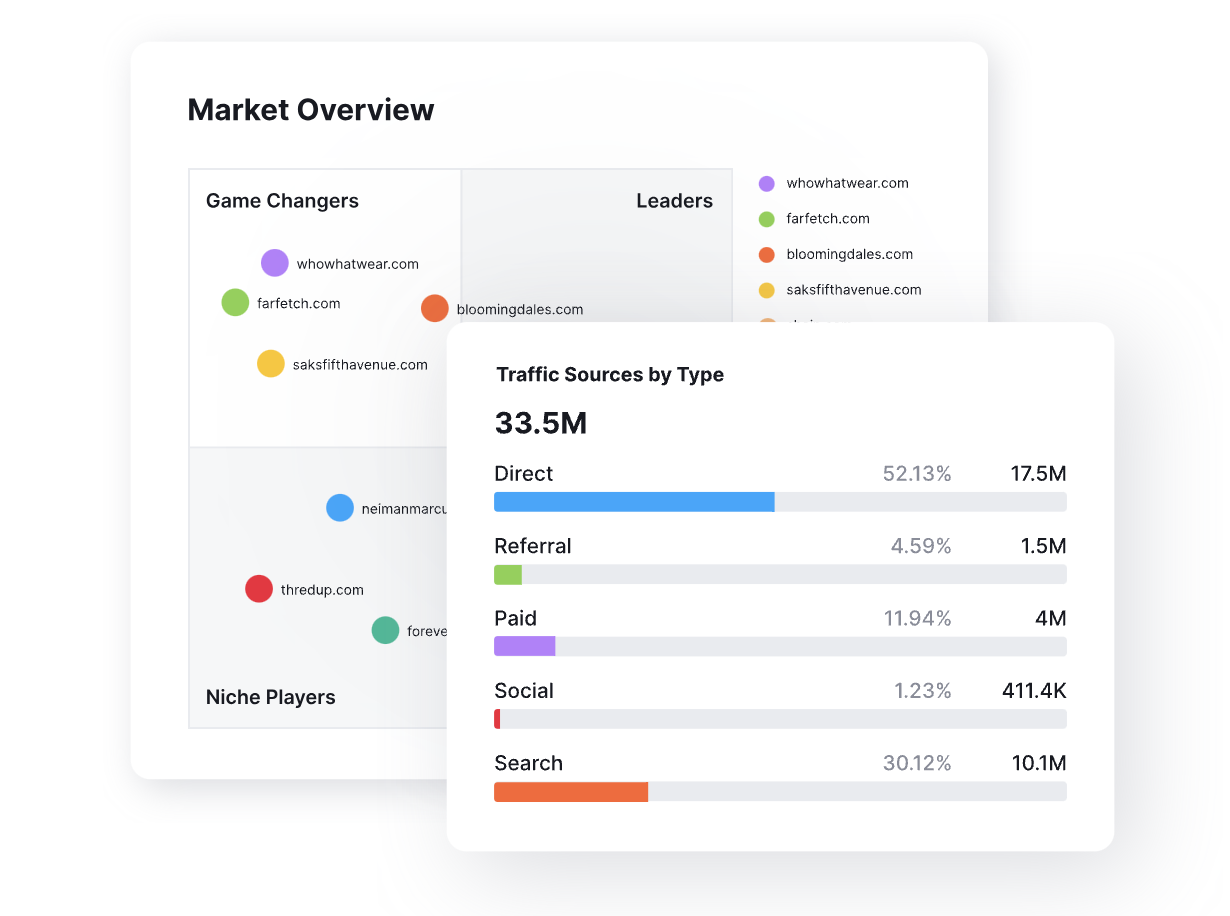This screenshot has width=1230, height=916.
Task: Select farfetch.com in the legend list
Action: [828, 218]
